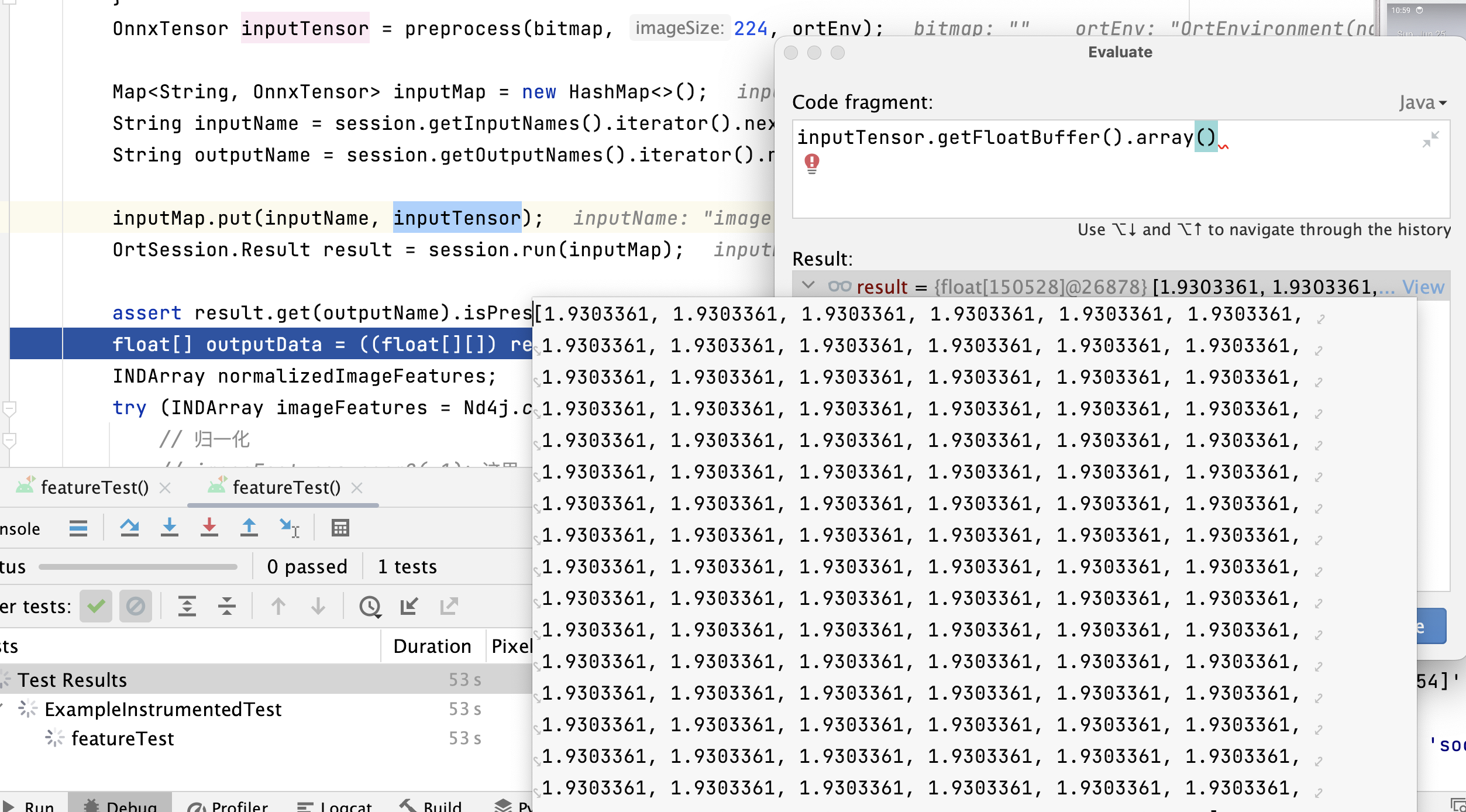Click the grid view icon in console toolbar
The width and height of the screenshot is (1466, 812).
340,528
